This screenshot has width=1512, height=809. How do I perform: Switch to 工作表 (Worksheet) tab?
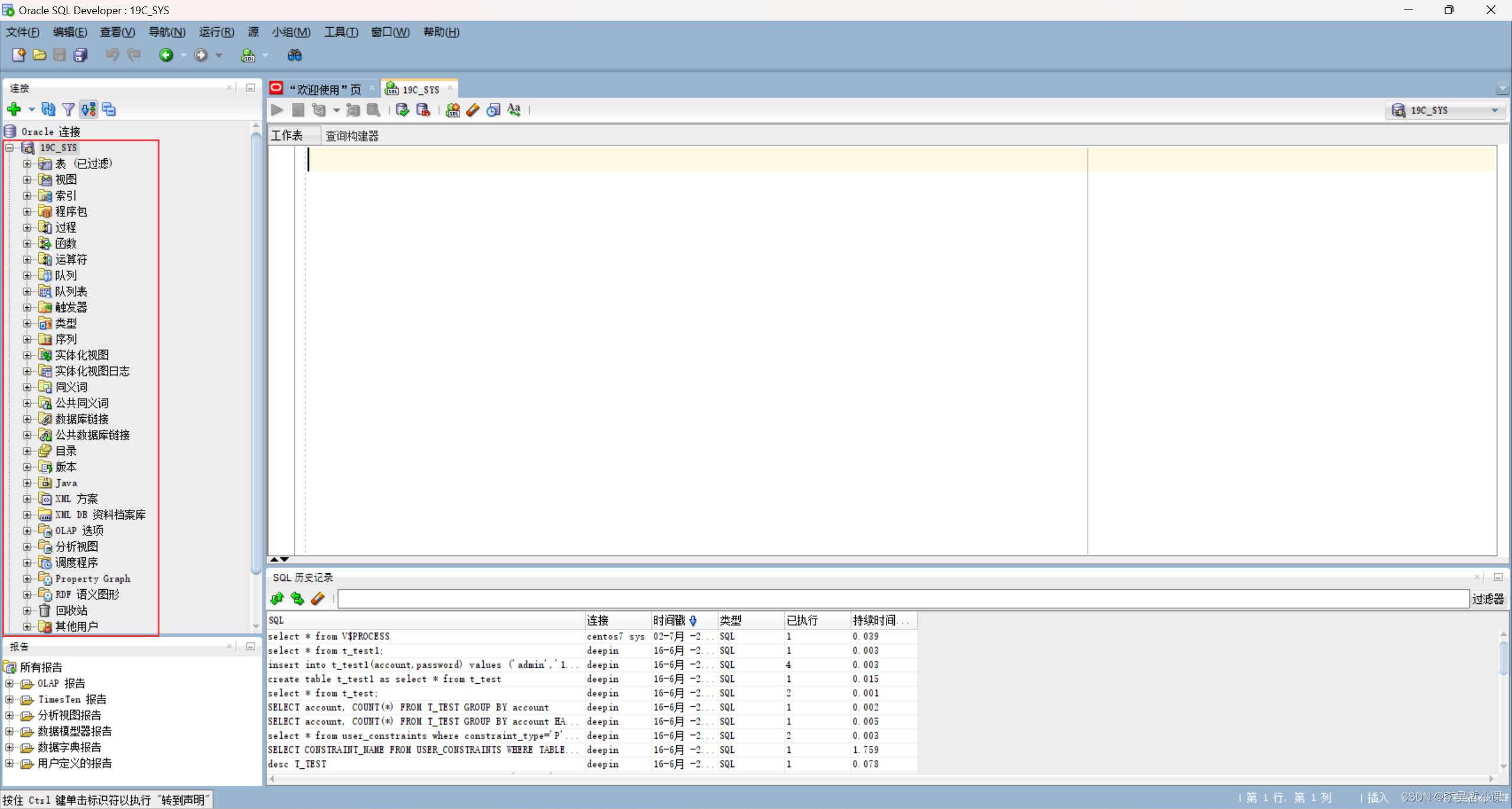[291, 134]
